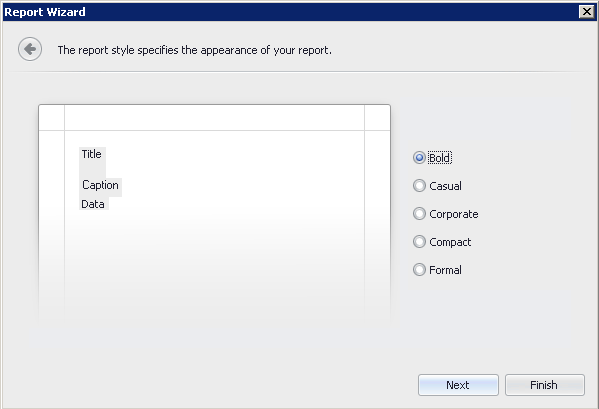Click the report style description text
The image size is (599, 409).
194,50
